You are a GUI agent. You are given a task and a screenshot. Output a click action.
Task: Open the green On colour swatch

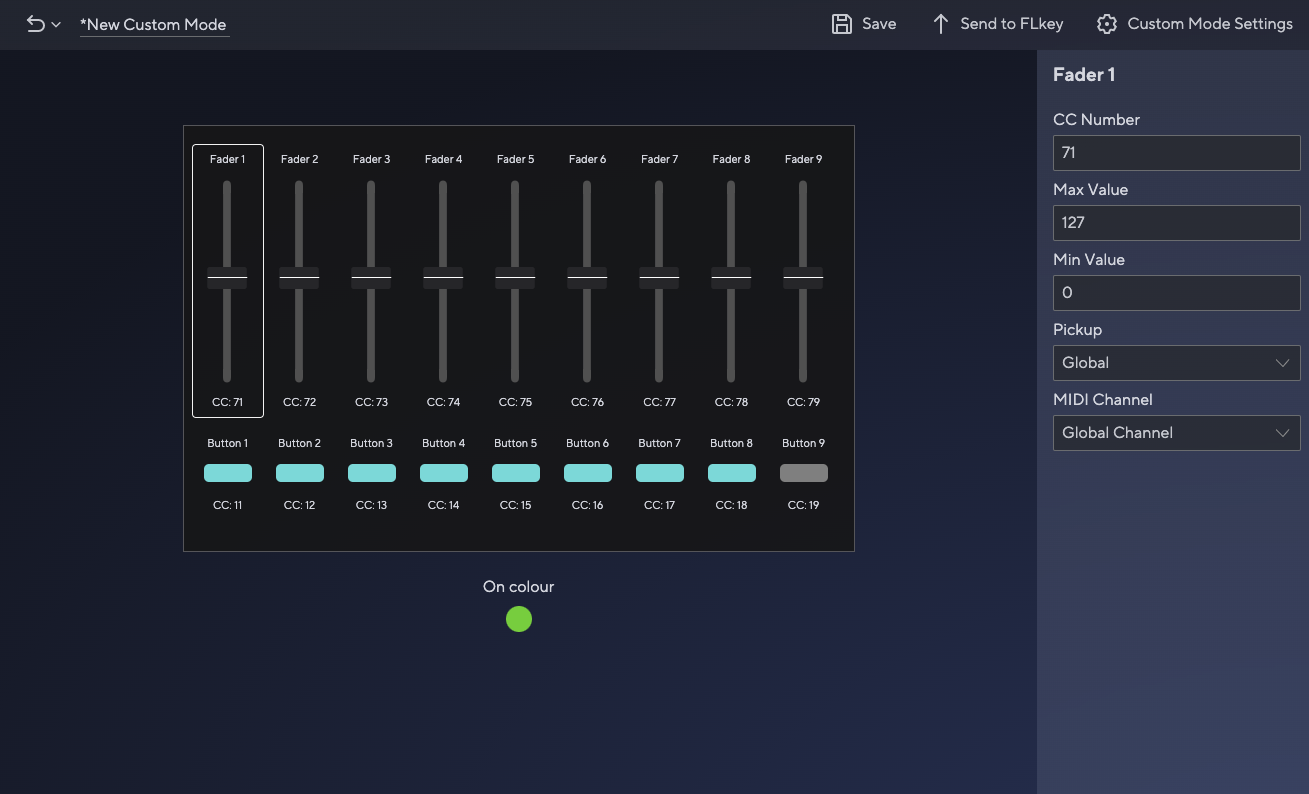pyautogui.click(x=519, y=619)
